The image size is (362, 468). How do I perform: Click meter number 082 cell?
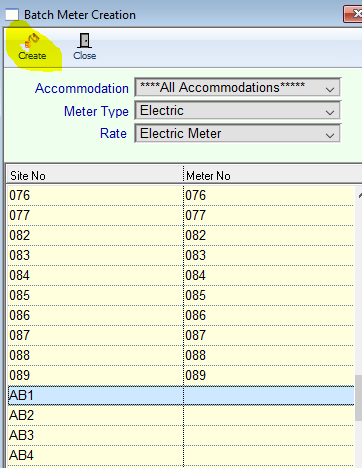pyautogui.click(x=269, y=235)
